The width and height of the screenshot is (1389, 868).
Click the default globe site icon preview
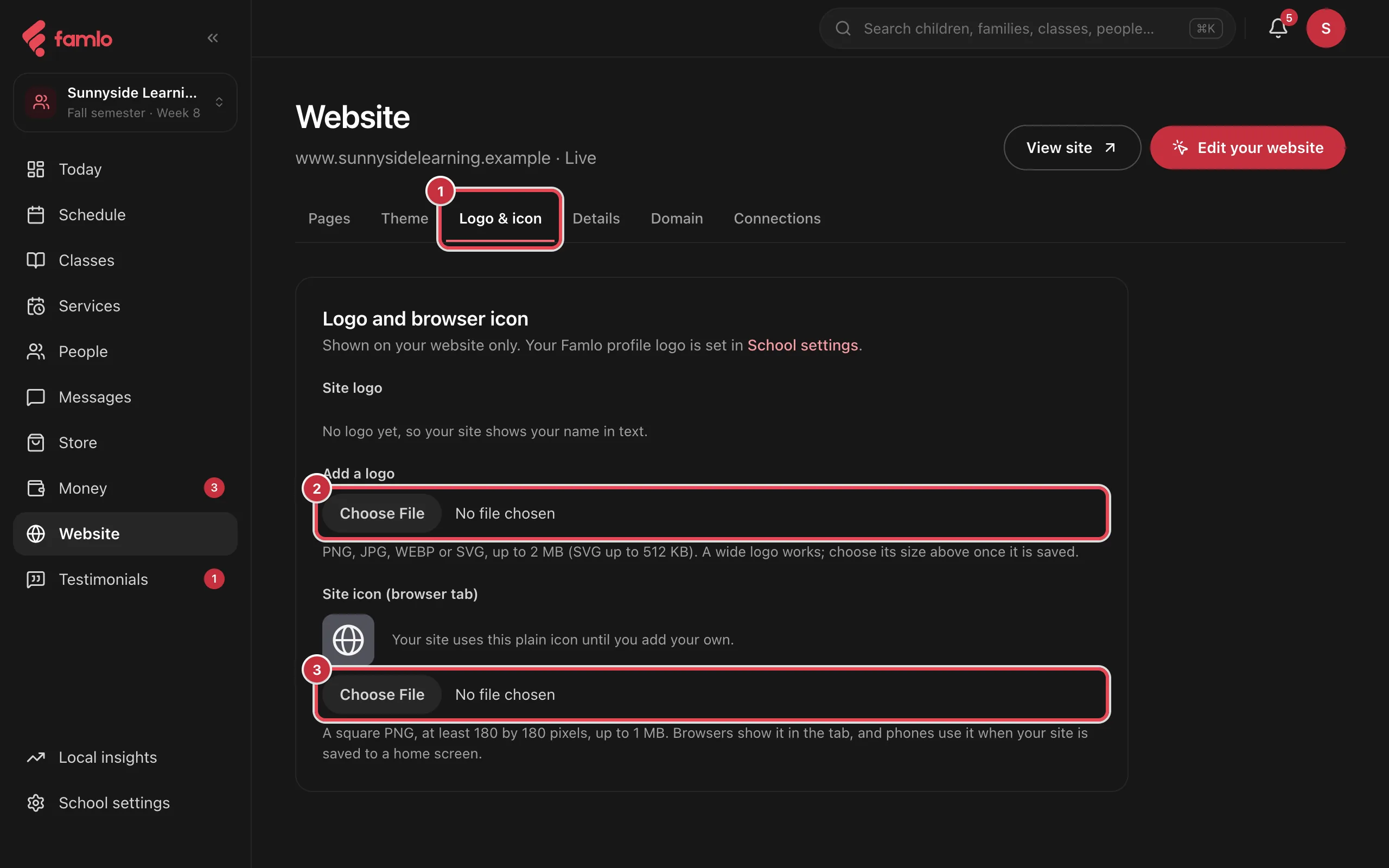(x=348, y=640)
